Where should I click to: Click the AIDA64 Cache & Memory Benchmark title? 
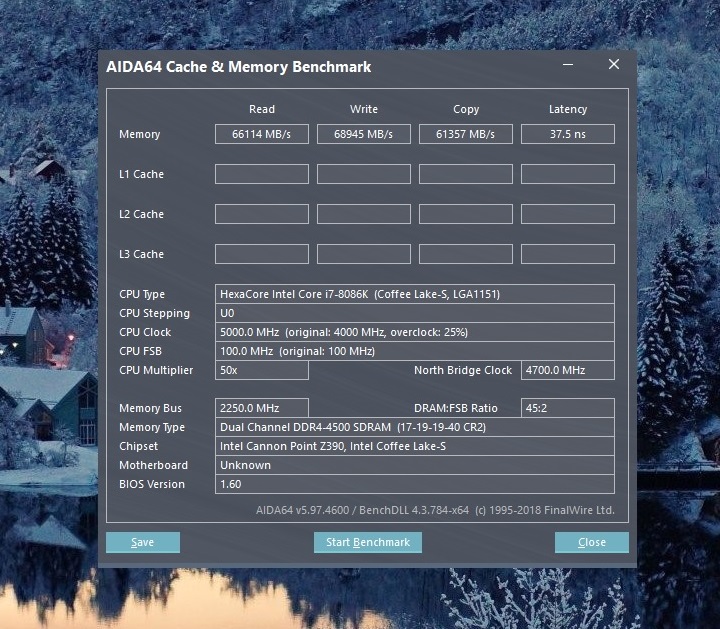pos(238,67)
